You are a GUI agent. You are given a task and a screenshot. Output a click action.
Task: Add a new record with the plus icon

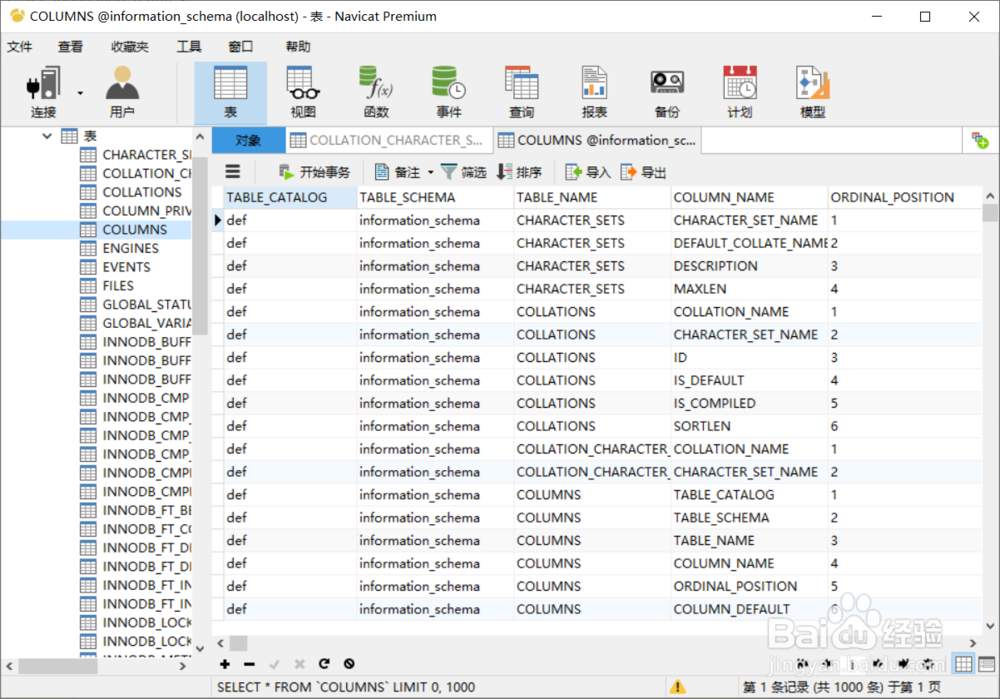point(224,663)
